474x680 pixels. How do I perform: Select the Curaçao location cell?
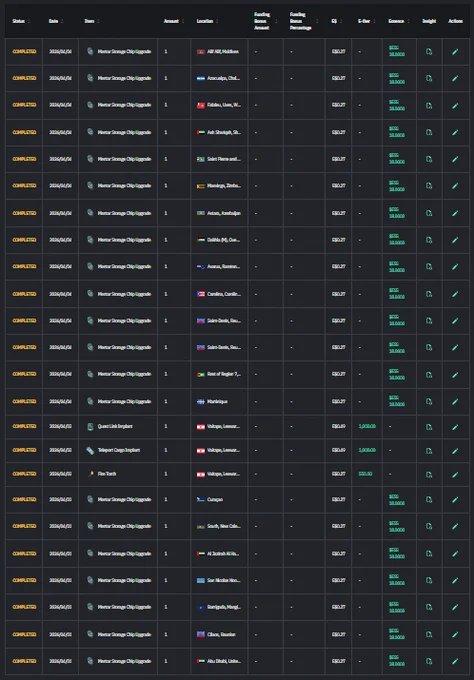pyautogui.click(x=219, y=500)
